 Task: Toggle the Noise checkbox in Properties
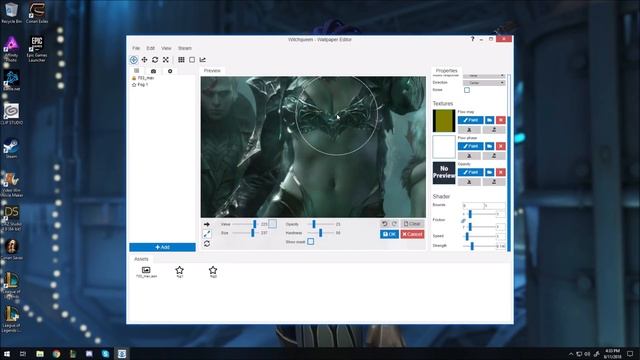(467, 90)
